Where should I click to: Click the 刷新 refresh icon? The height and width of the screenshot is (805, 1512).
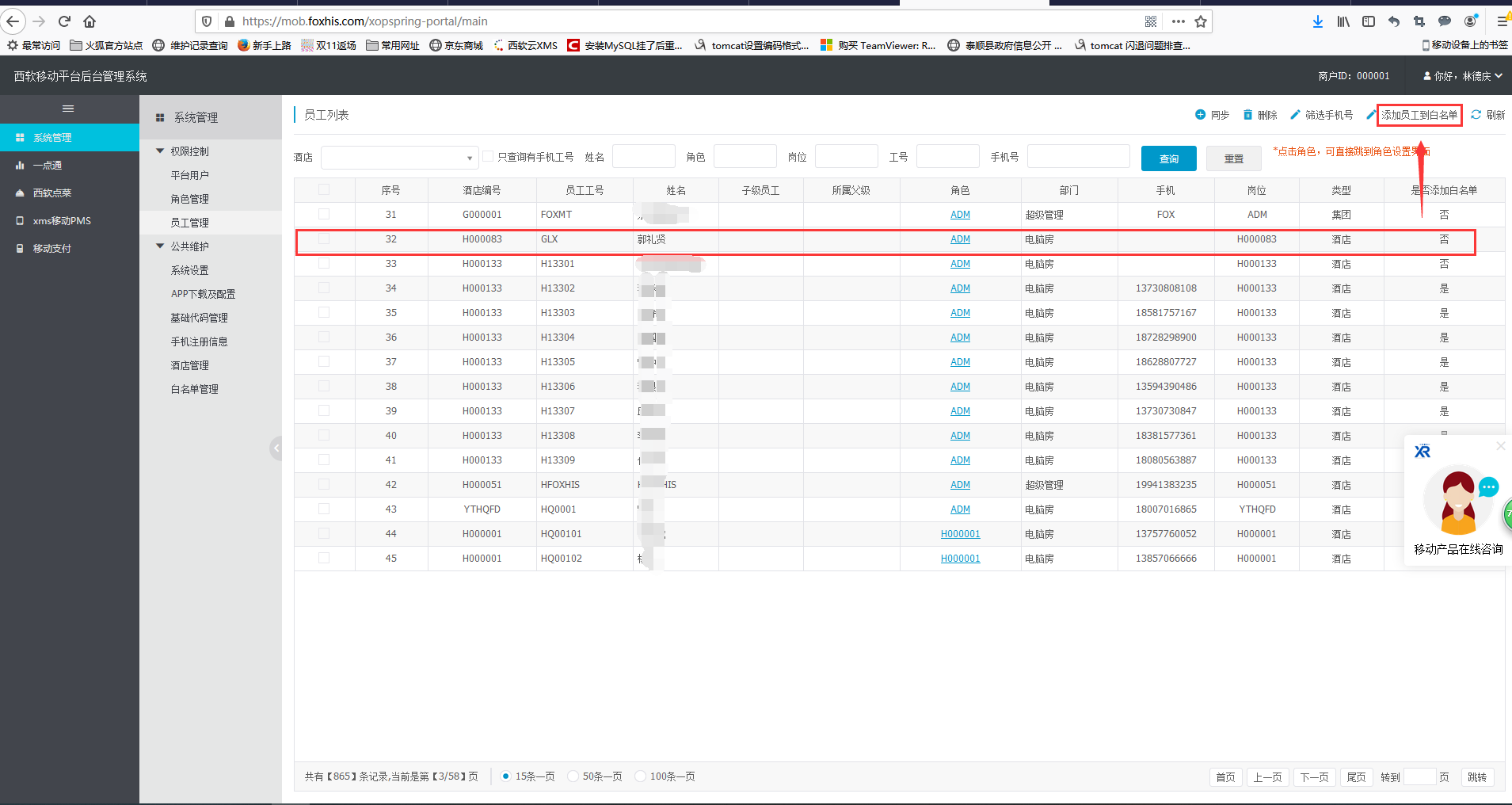coord(1476,115)
